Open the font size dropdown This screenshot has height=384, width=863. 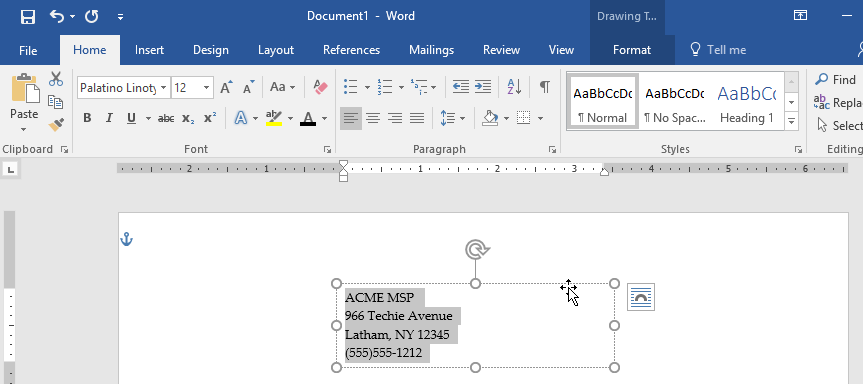206,87
